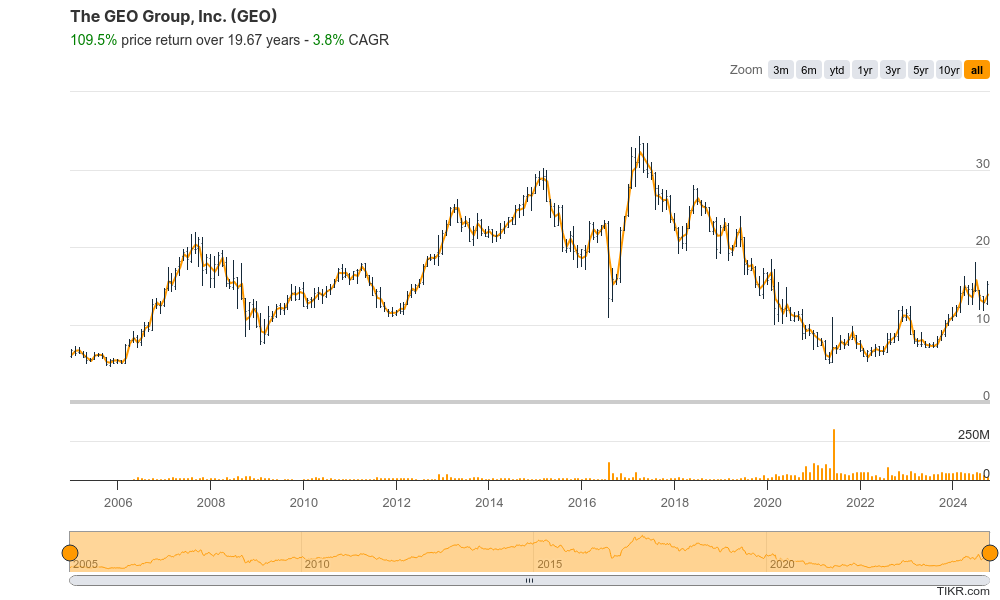The height and width of the screenshot is (600, 1000).
Task: Click the 2020 x-axis label
Action: [x=767, y=502]
